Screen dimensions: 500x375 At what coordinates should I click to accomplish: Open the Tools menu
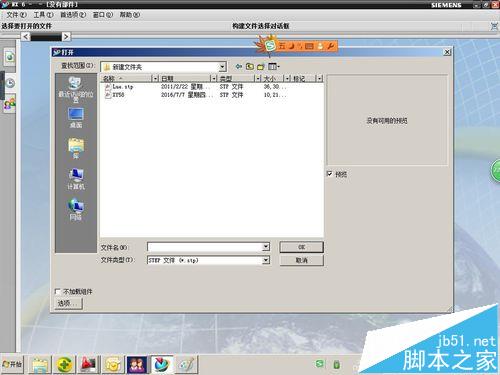point(43,15)
